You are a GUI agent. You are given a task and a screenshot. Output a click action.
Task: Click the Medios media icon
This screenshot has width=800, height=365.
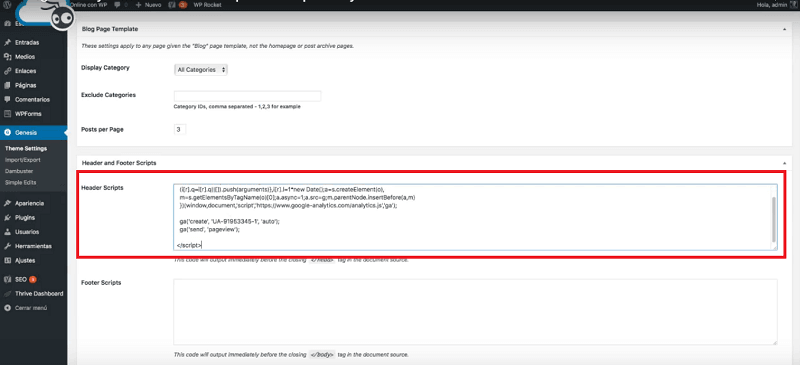(x=7, y=57)
